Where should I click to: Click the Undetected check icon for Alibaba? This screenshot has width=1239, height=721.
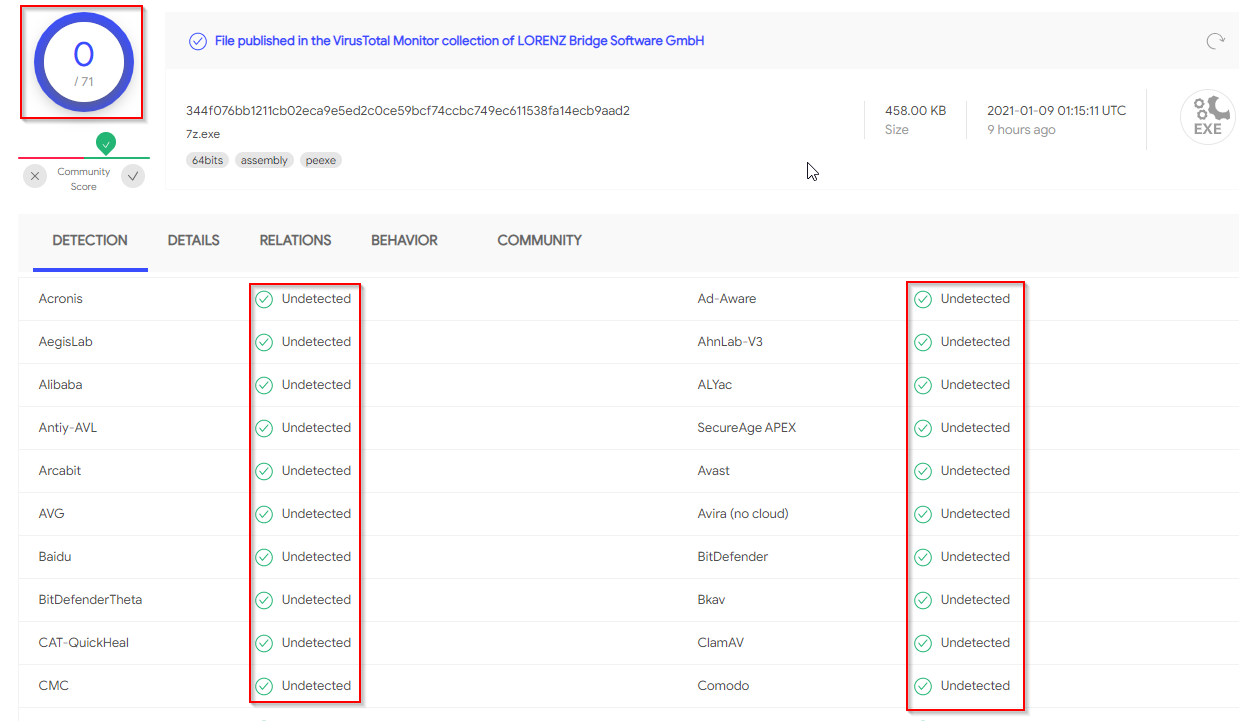264,385
